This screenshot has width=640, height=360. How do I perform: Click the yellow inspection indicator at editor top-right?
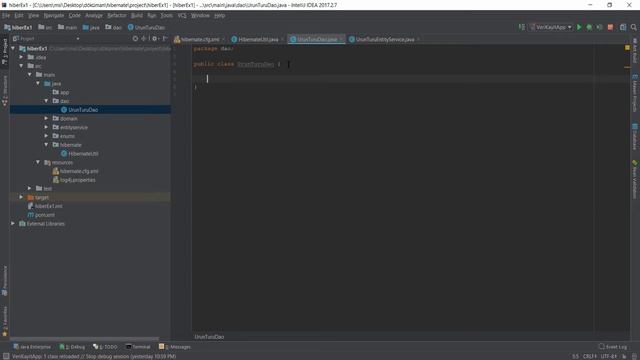point(627,48)
